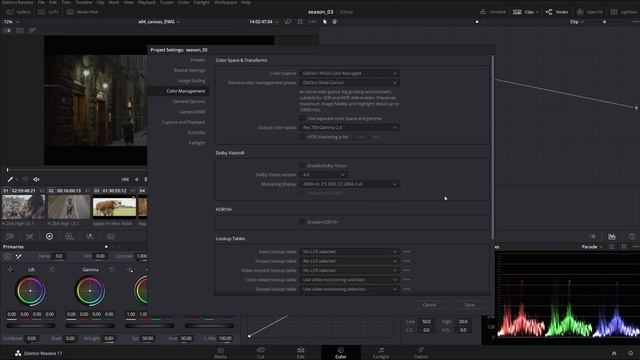
Task: Open the Lightbox view
Action: click(x=624, y=12)
